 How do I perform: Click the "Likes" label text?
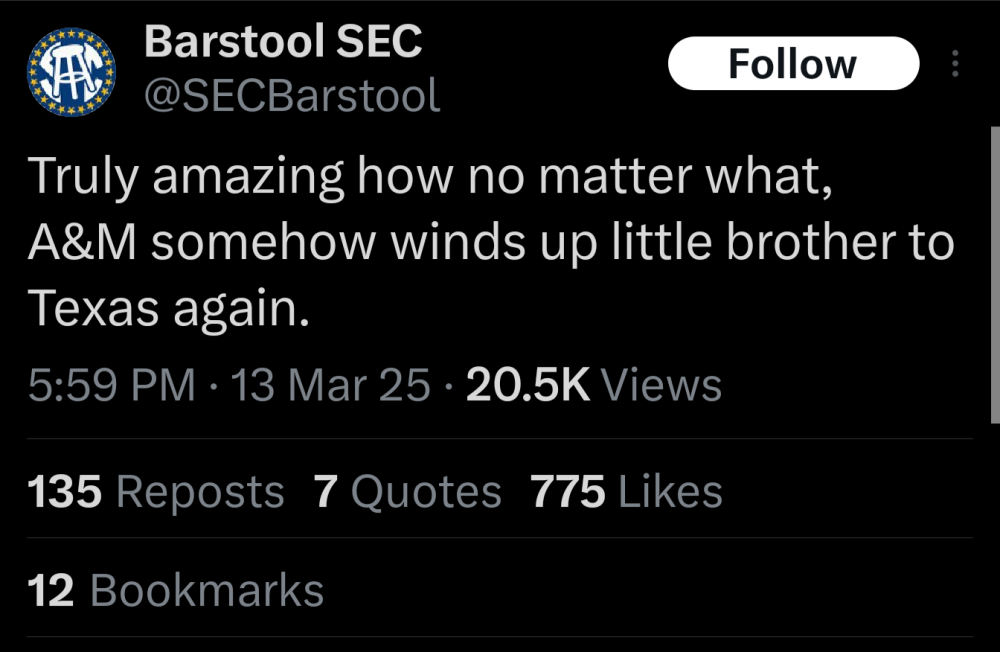[x=671, y=491]
